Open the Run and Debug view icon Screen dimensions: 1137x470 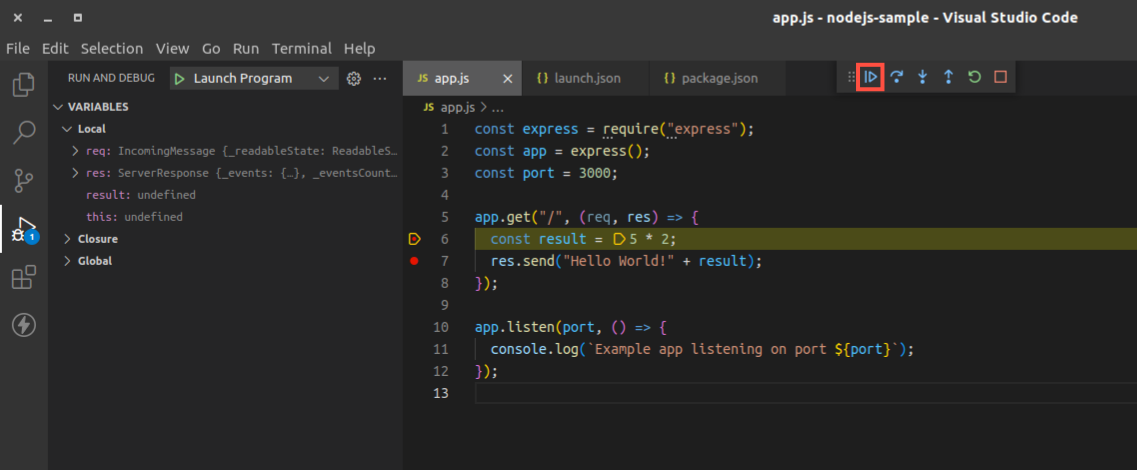coord(24,228)
